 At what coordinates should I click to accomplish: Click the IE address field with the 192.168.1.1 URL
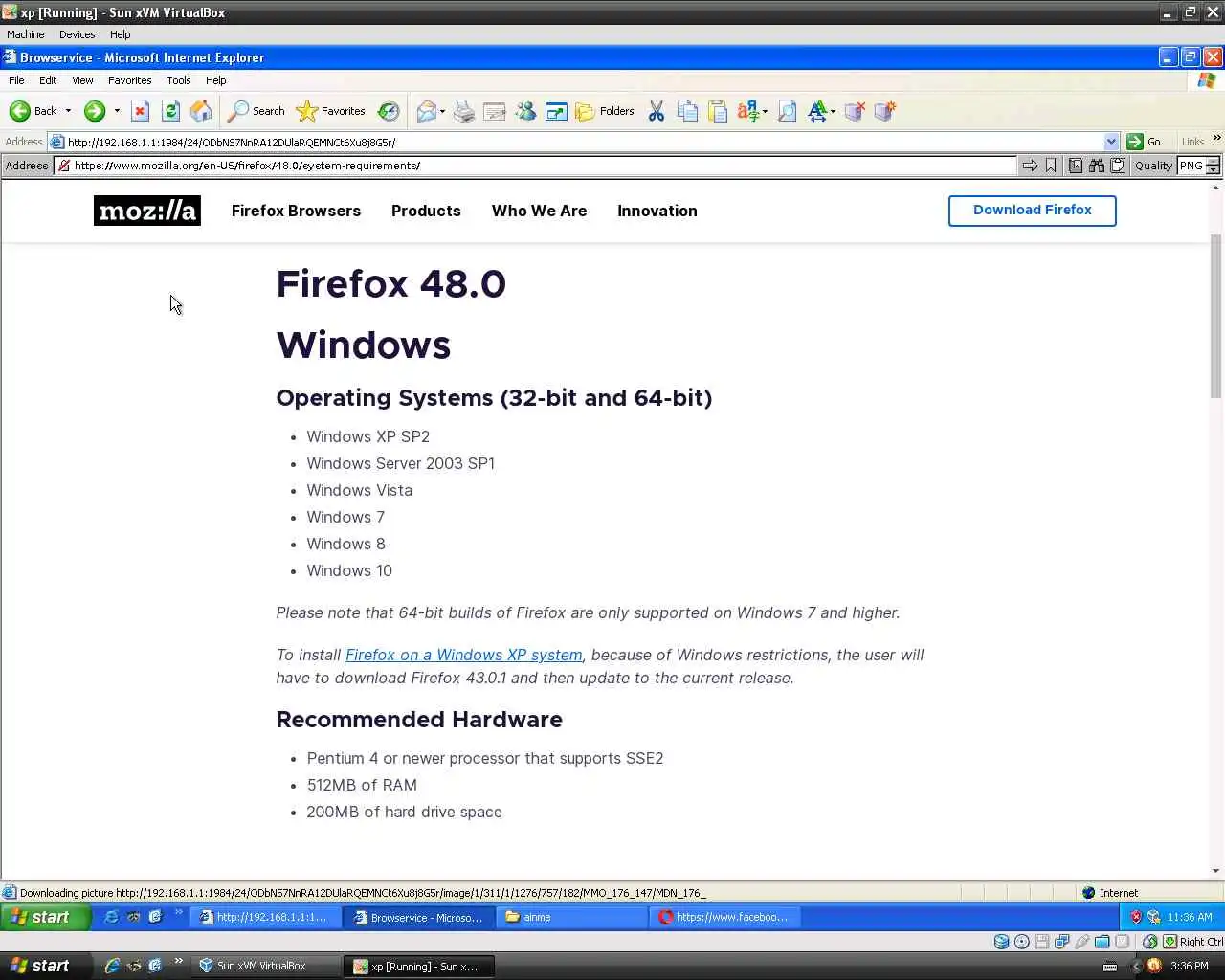[584, 142]
